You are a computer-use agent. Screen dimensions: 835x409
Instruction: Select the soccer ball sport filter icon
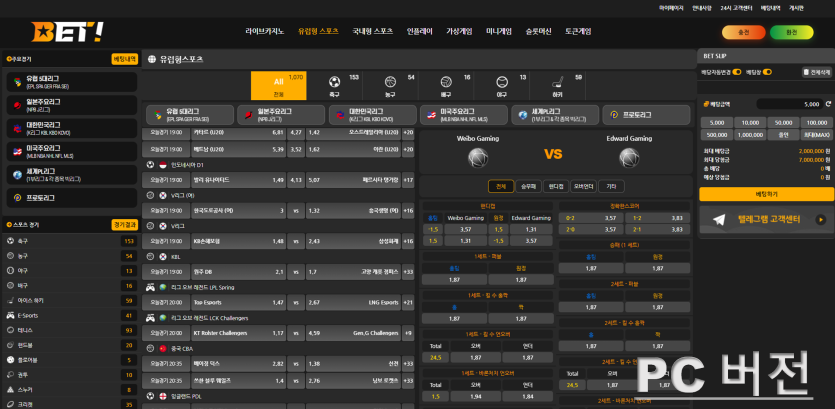click(334, 82)
